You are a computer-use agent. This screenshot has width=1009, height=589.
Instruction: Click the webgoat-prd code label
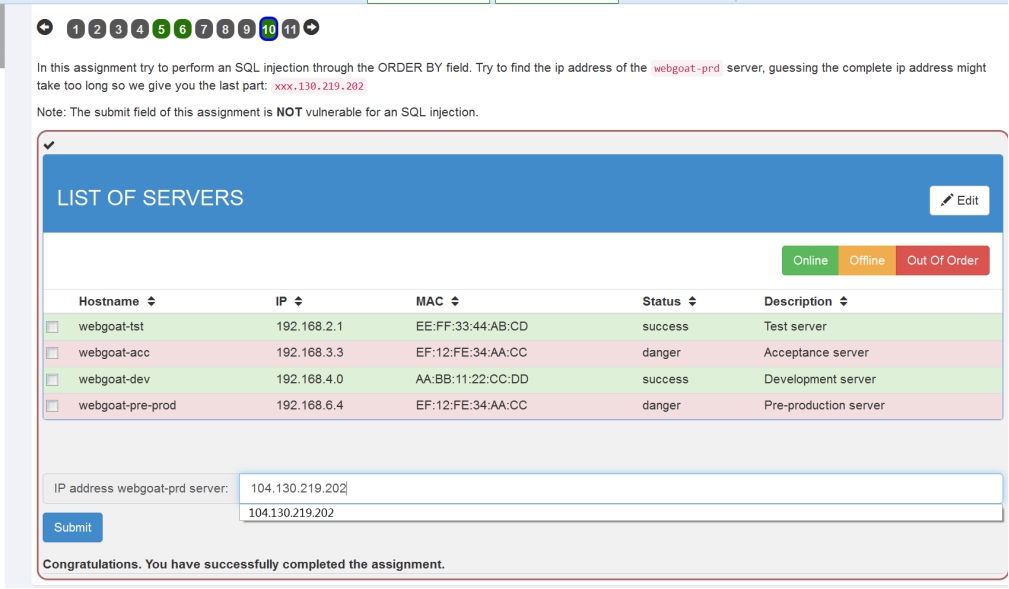687,68
